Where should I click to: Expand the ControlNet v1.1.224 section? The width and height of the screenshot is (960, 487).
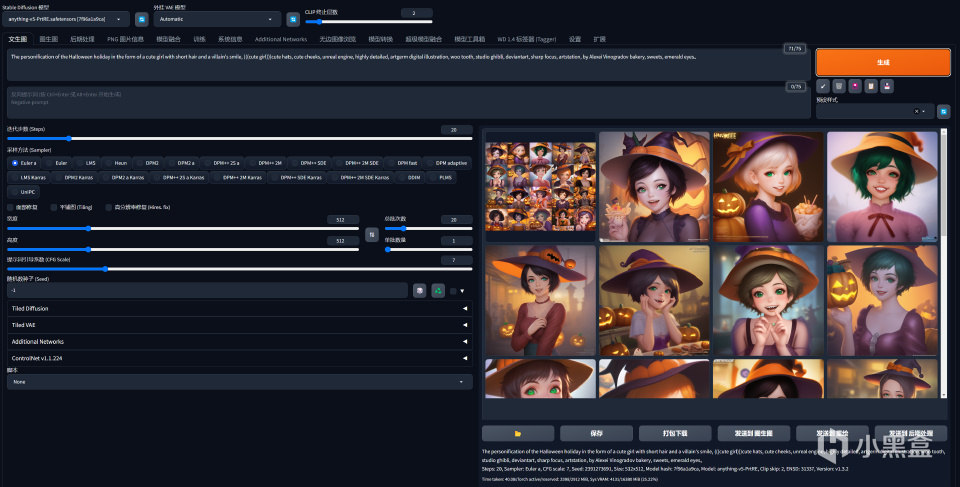pyautogui.click(x=239, y=358)
